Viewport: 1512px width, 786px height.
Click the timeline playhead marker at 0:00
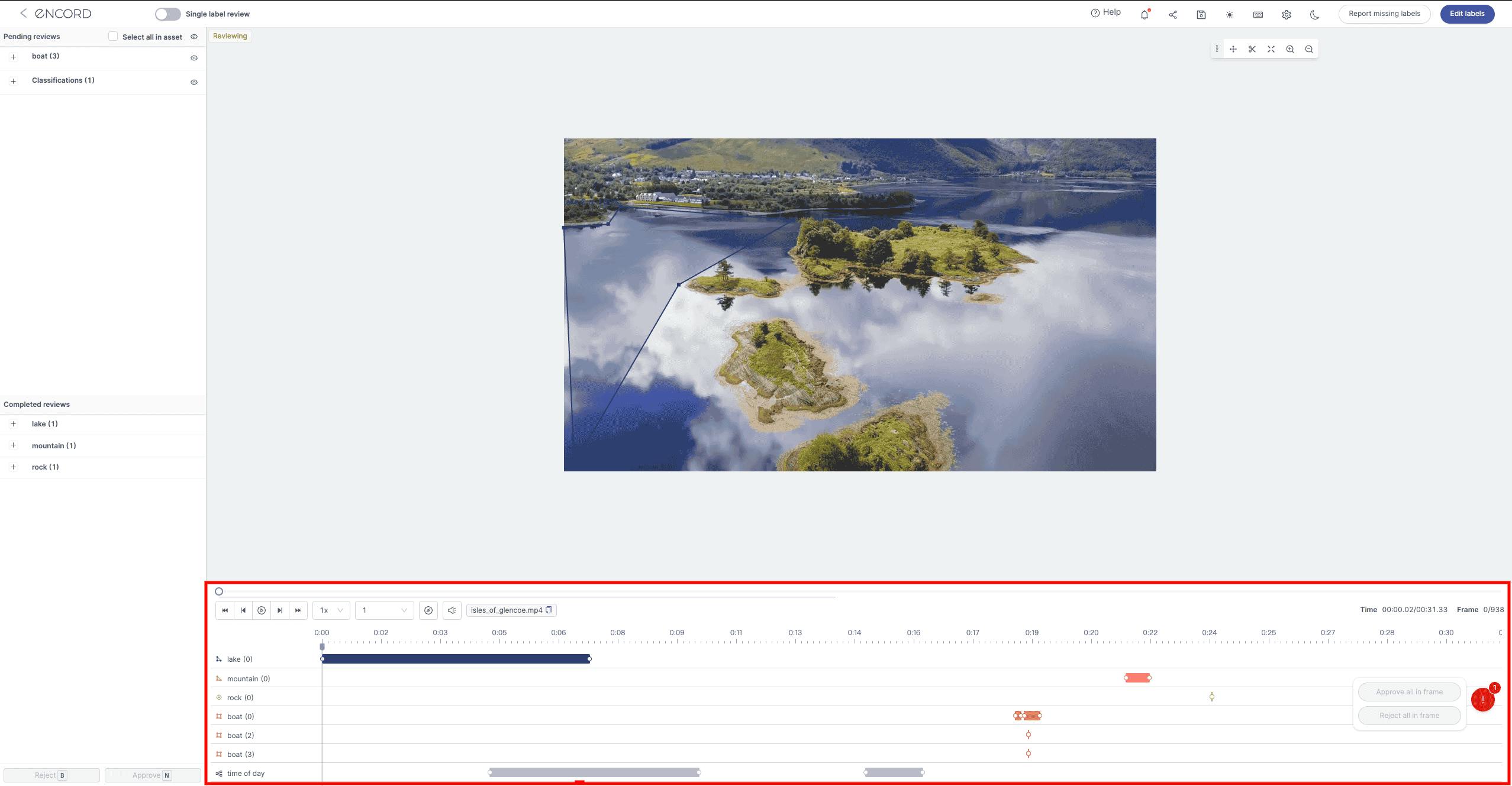pyautogui.click(x=322, y=646)
